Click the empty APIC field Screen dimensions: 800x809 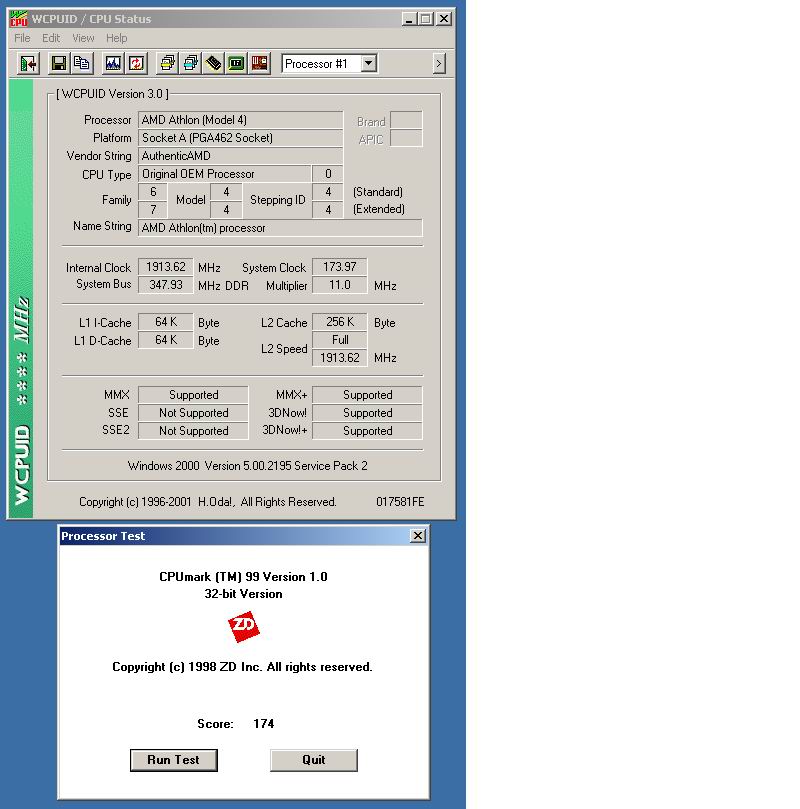coord(406,138)
